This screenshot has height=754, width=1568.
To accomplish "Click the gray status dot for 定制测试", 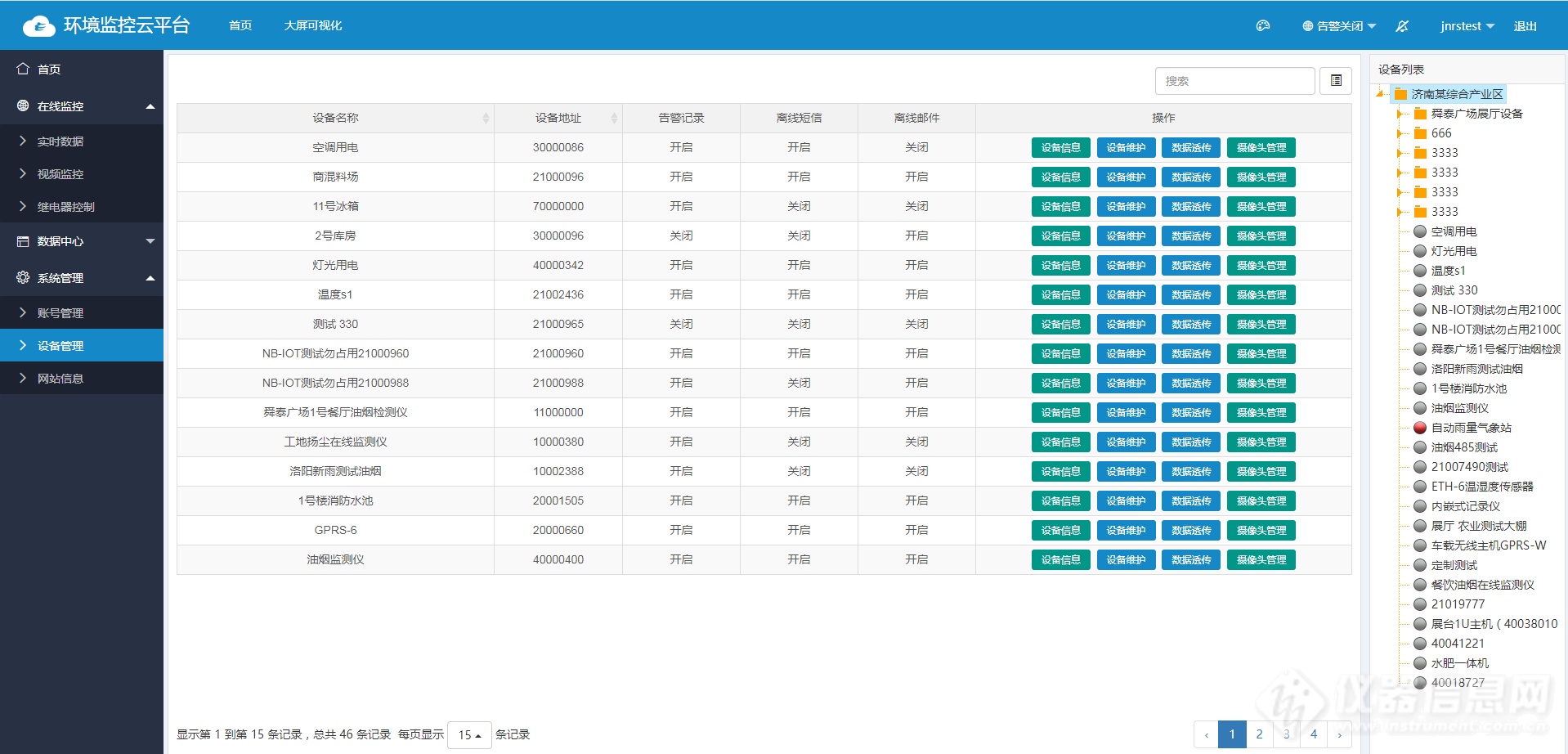I will coord(1420,565).
